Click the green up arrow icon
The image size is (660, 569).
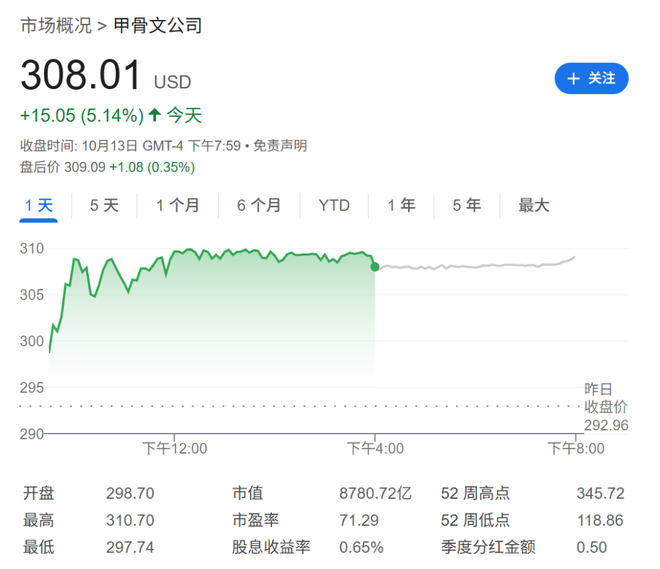click(x=155, y=115)
